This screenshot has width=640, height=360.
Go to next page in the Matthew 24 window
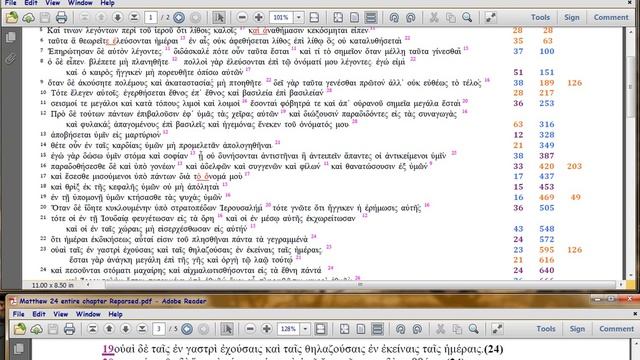point(126,329)
